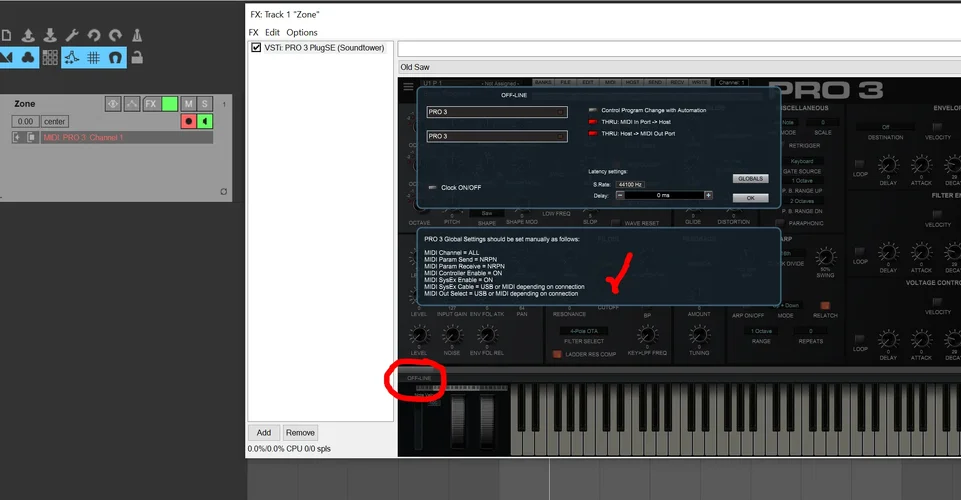Toggle the Clock ON/OFF switch
This screenshot has width=961, height=500.
click(433, 188)
